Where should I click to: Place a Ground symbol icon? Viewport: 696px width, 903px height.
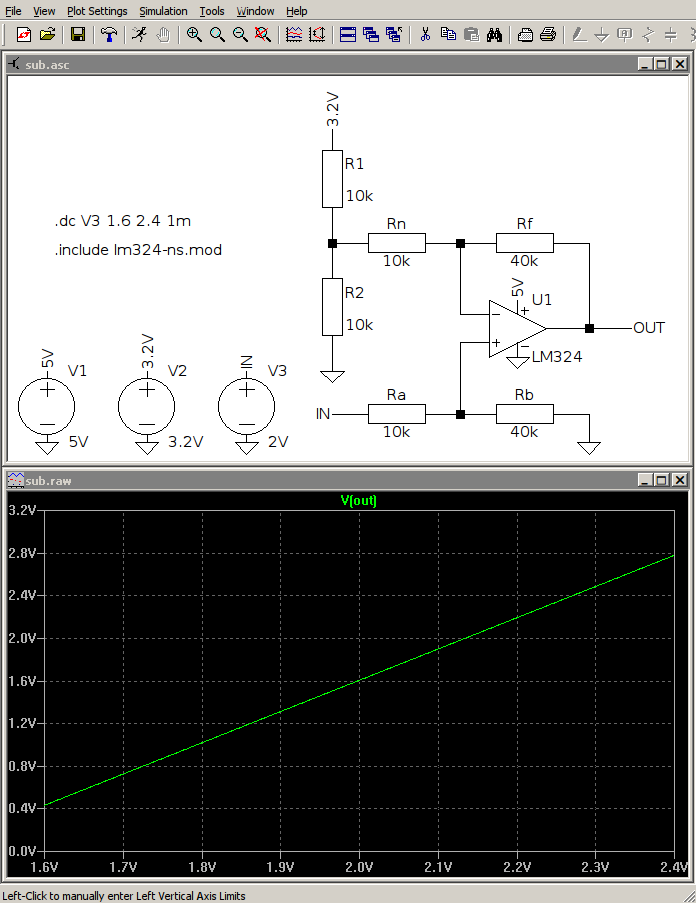[602, 35]
